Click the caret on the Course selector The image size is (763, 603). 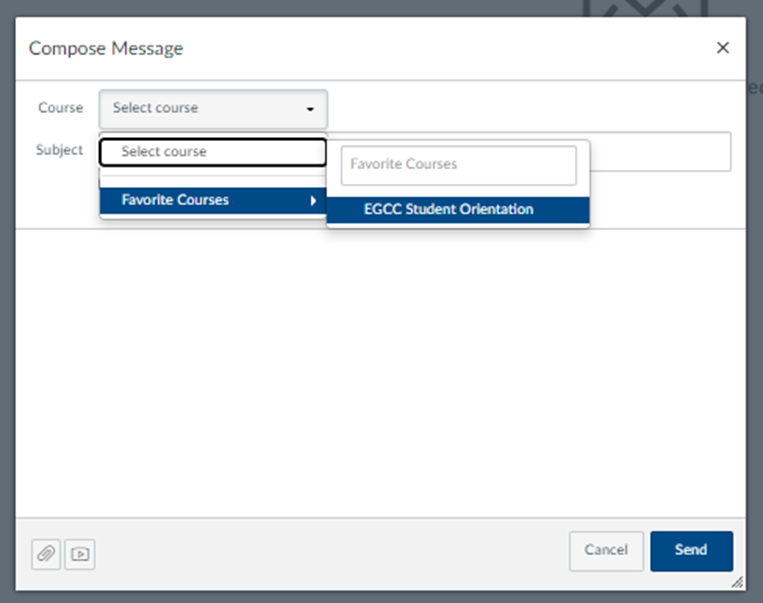[x=310, y=109]
